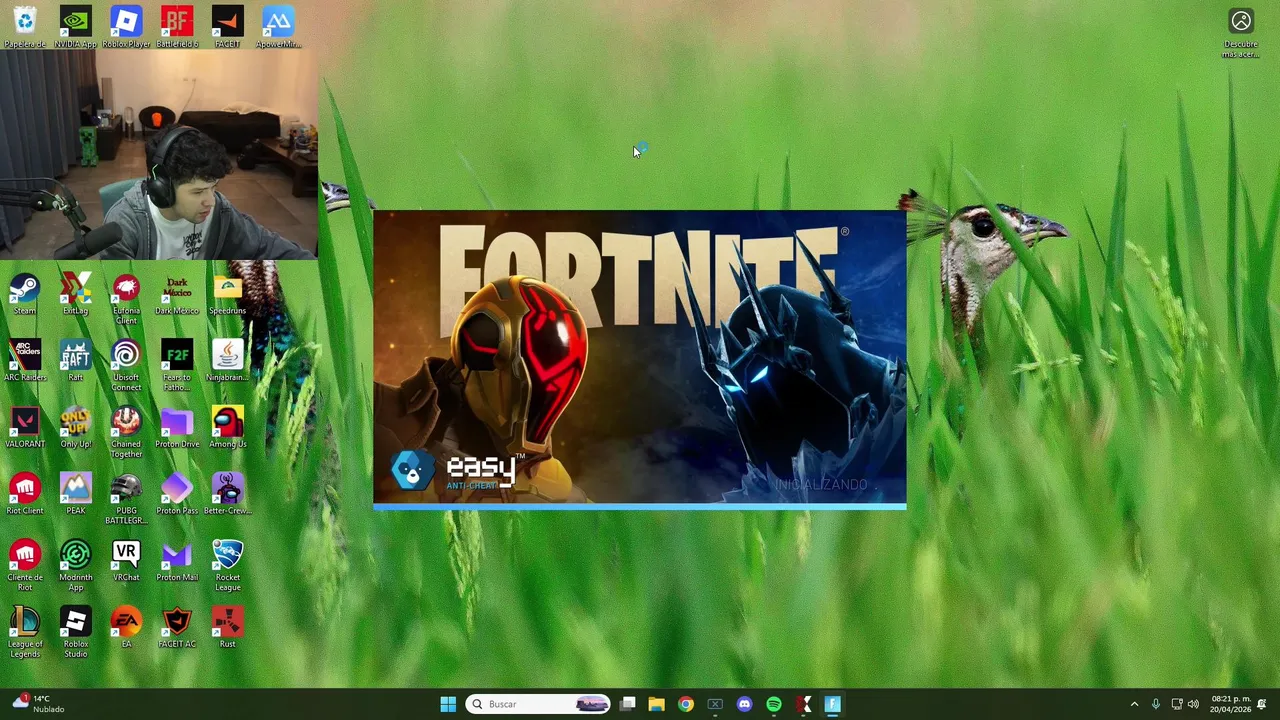
Task: Switch to Discord in the taskbar
Action: (744, 704)
